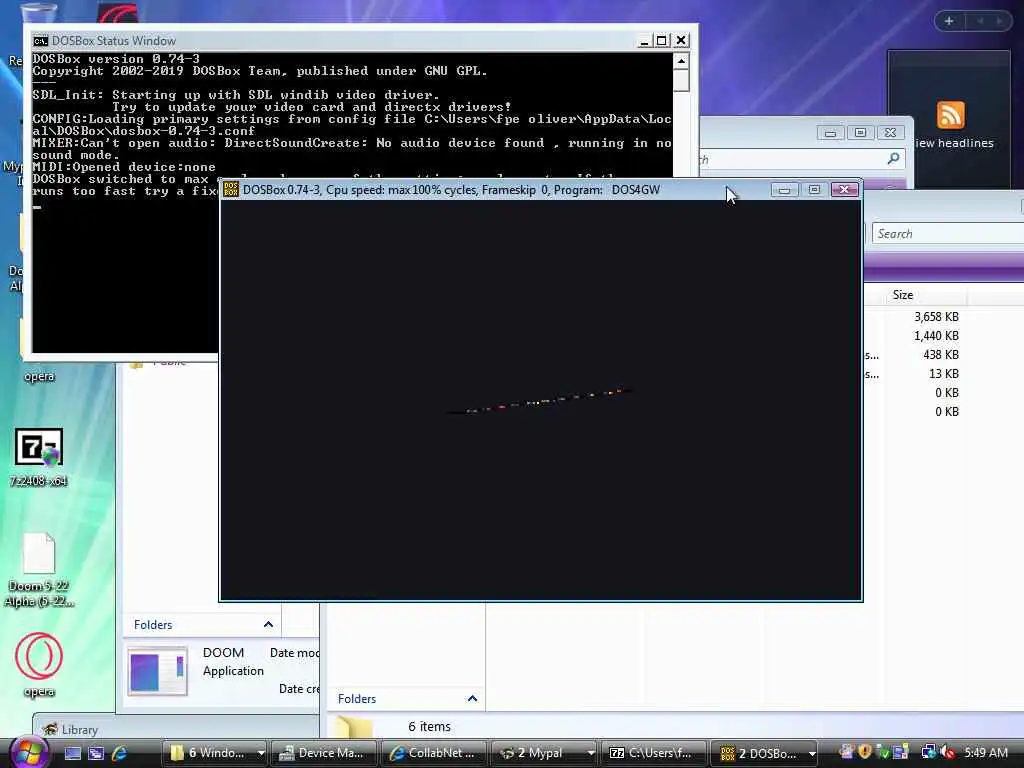Click the volume tray icon

948,752
